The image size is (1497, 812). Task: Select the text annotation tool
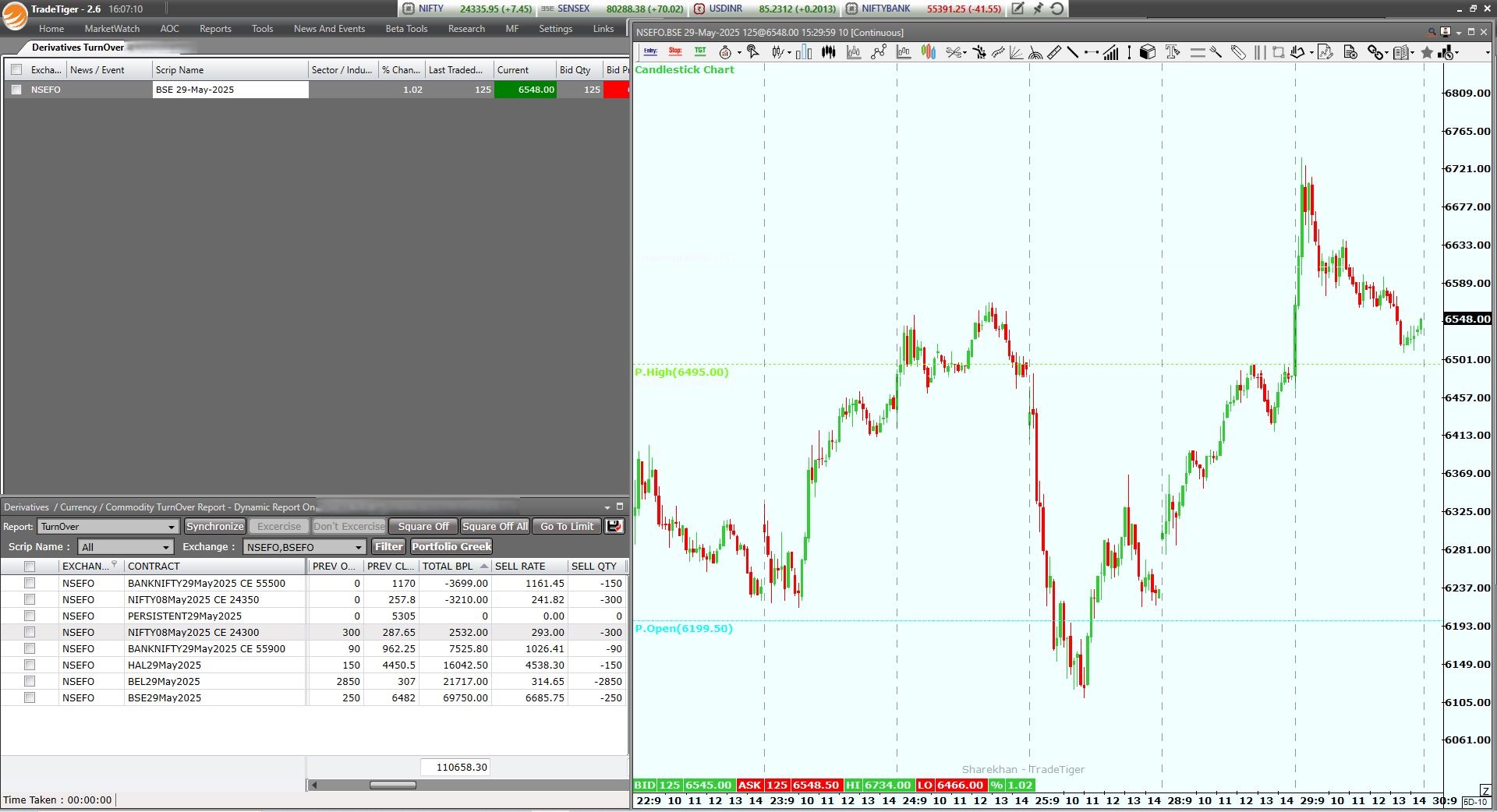(x=1172, y=52)
